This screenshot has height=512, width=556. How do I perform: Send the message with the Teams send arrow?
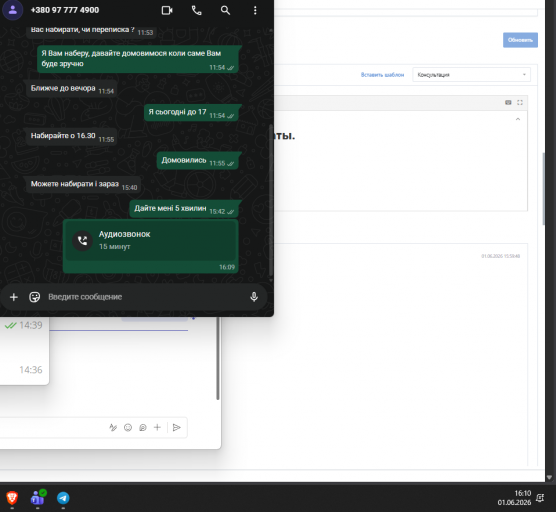pos(177,427)
